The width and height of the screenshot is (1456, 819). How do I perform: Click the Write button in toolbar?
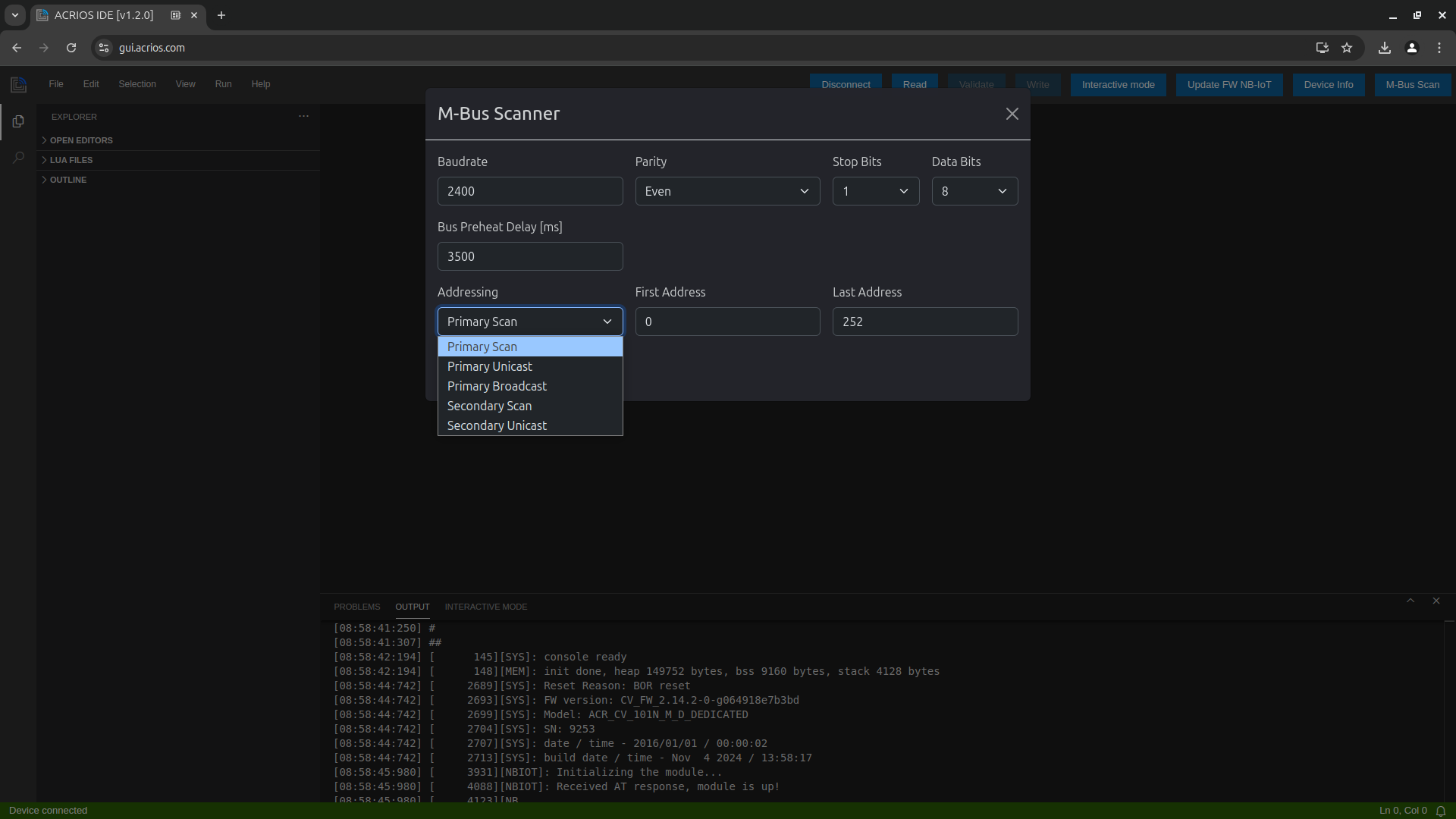click(x=1037, y=84)
